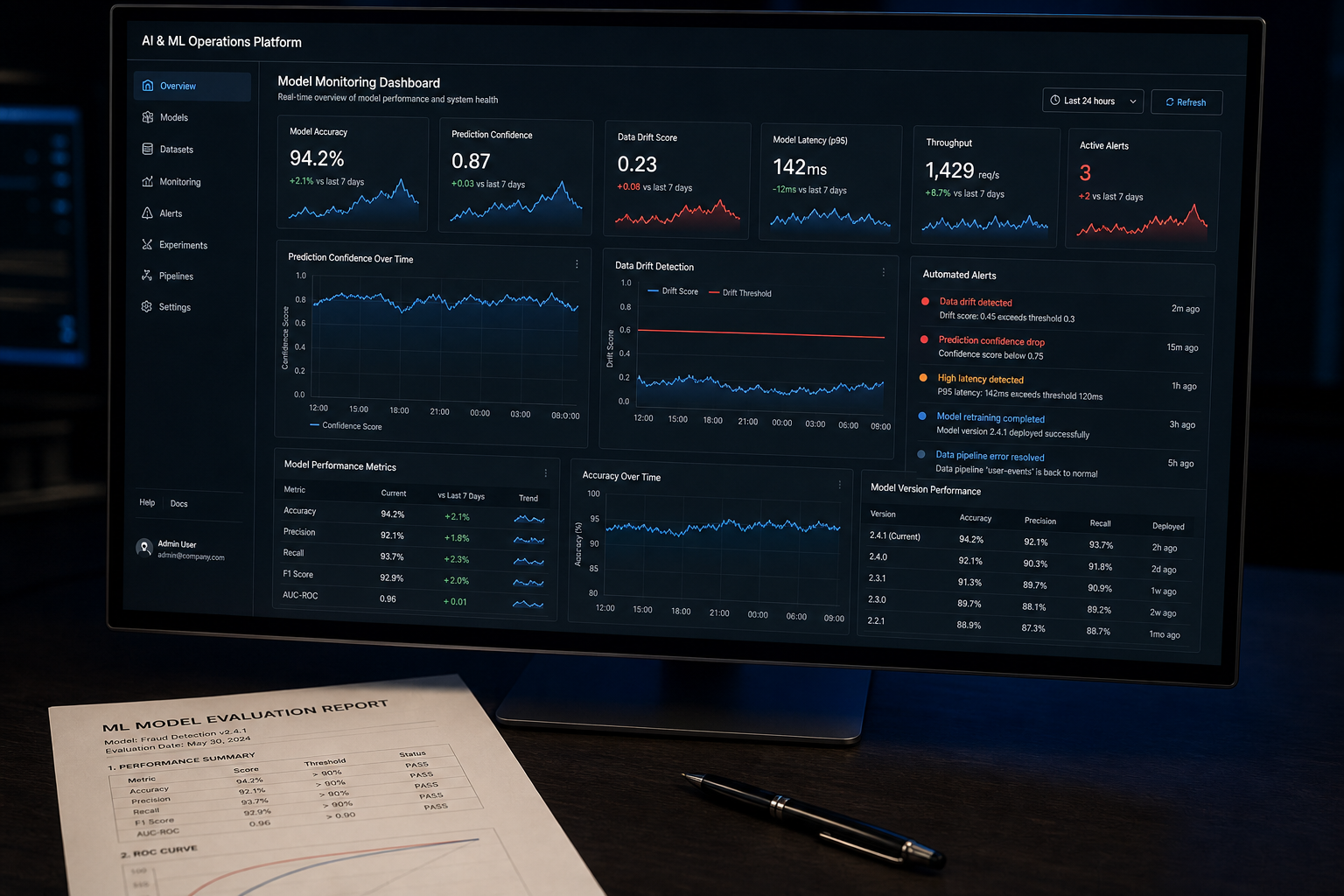
Task: Click the chevron on the time range selector
Action: point(1133,101)
